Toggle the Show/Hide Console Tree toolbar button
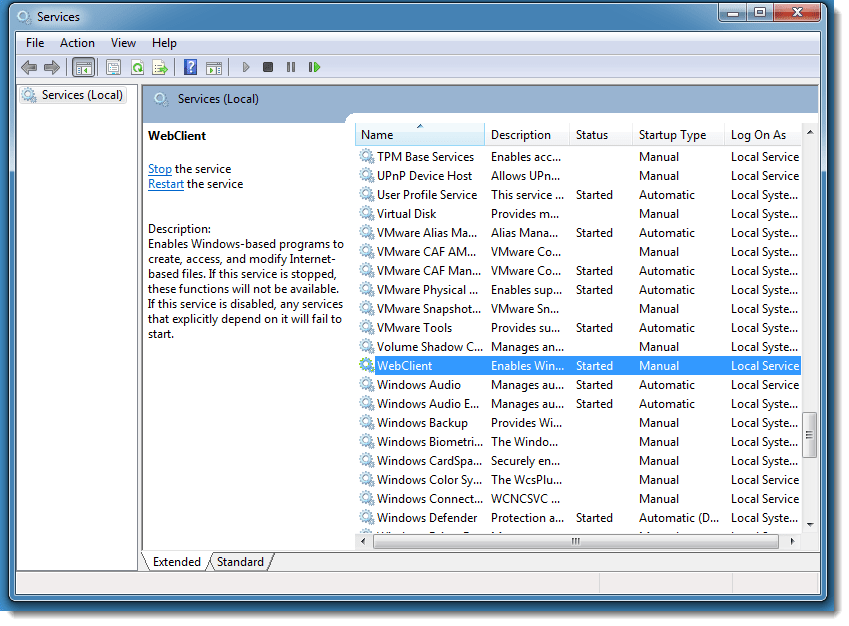This screenshot has height=626, width=849. (x=84, y=67)
